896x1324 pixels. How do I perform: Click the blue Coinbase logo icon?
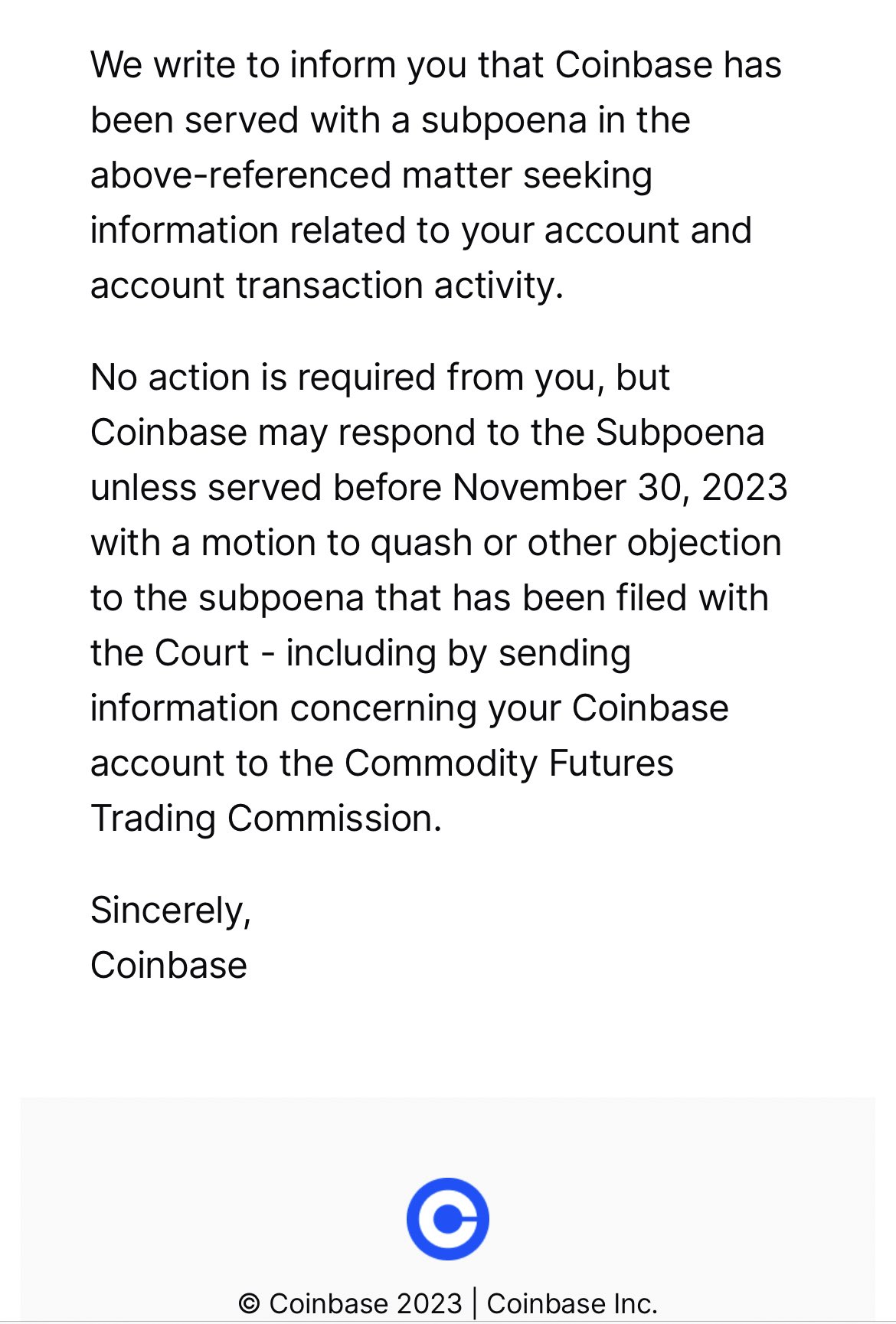tap(447, 1218)
